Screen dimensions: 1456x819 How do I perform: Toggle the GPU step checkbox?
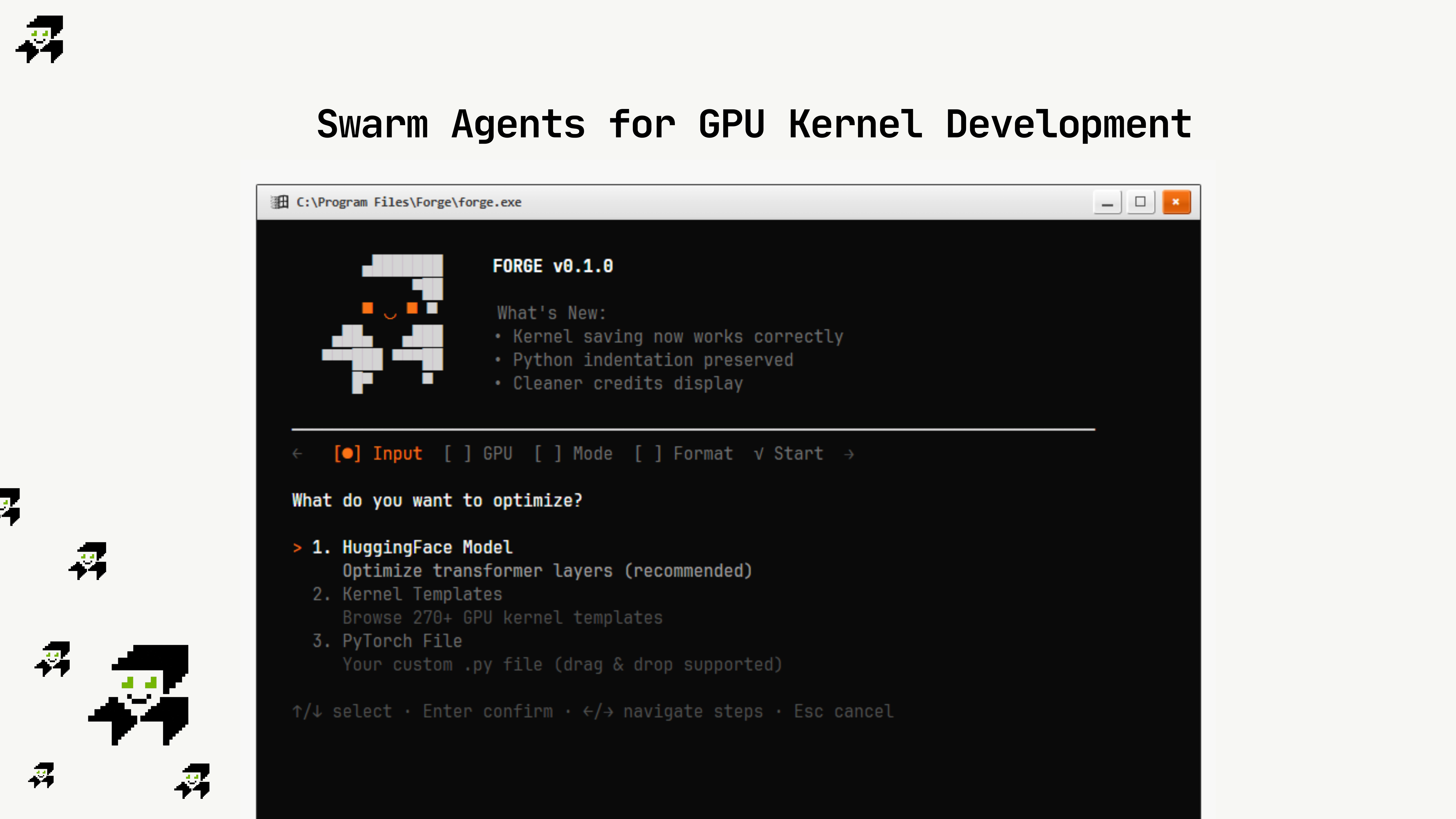[457, 453]
